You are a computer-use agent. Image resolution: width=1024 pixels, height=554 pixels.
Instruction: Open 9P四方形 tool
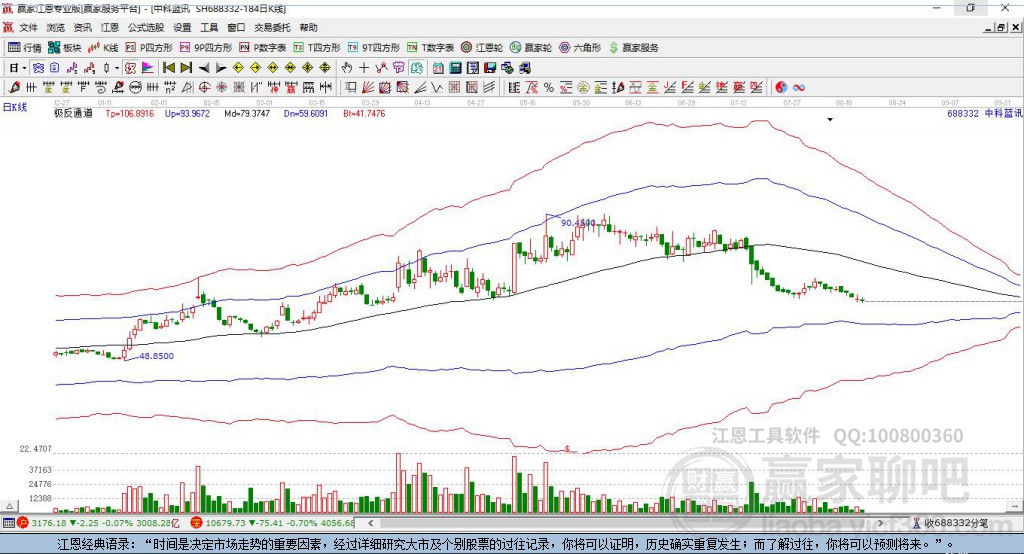206,48
